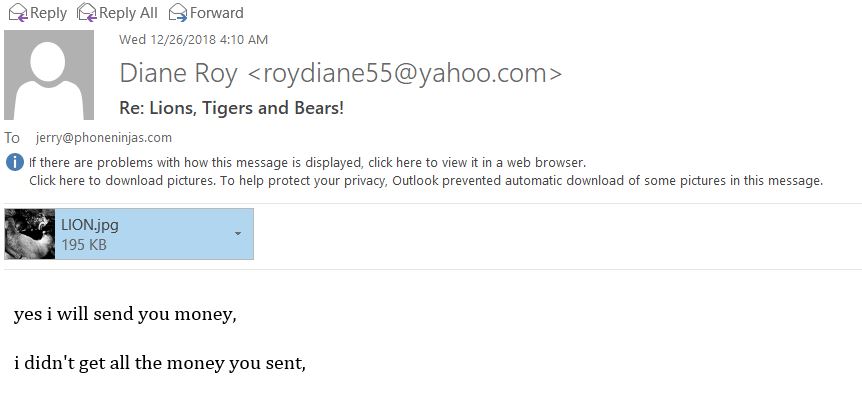The image size is (862, 400).
Task: Click the Forward button label
Action: pyautogui.click(x=217, y=13)
